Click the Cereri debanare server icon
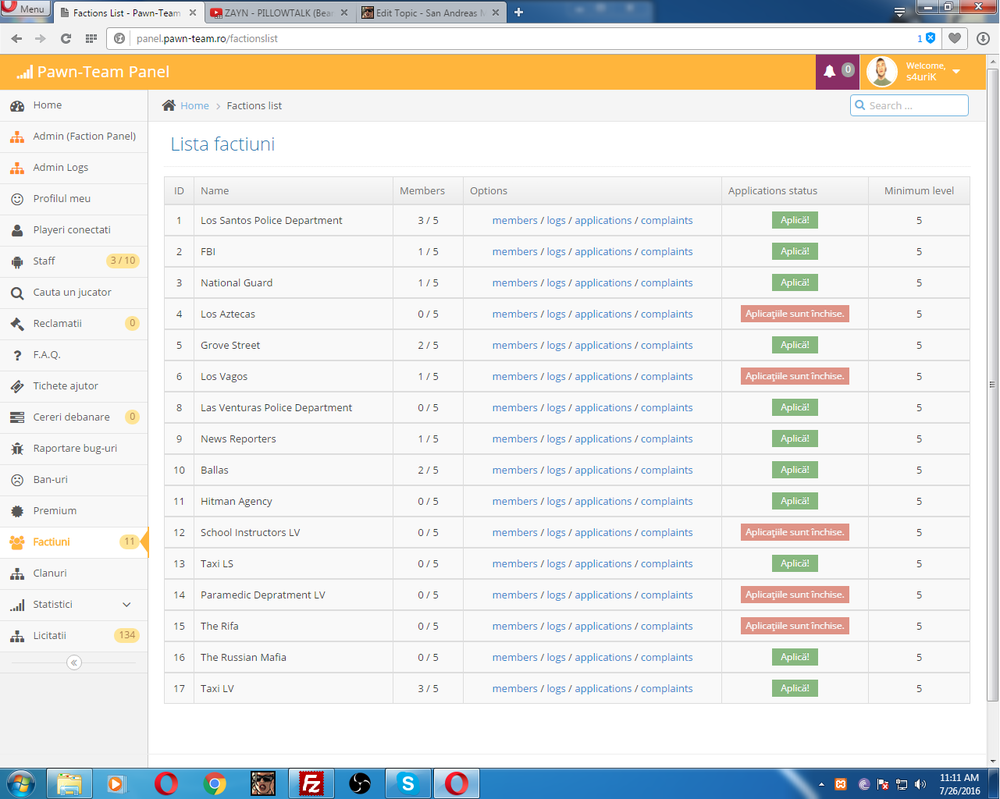Viewport: 1000px width, 799px height. click(x=17, y=418)
